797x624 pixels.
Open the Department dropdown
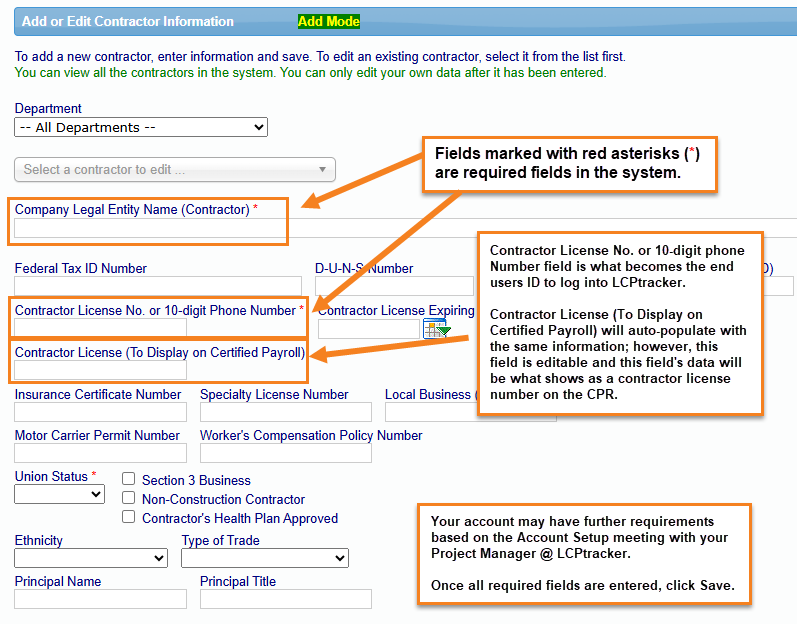point(141,127)
